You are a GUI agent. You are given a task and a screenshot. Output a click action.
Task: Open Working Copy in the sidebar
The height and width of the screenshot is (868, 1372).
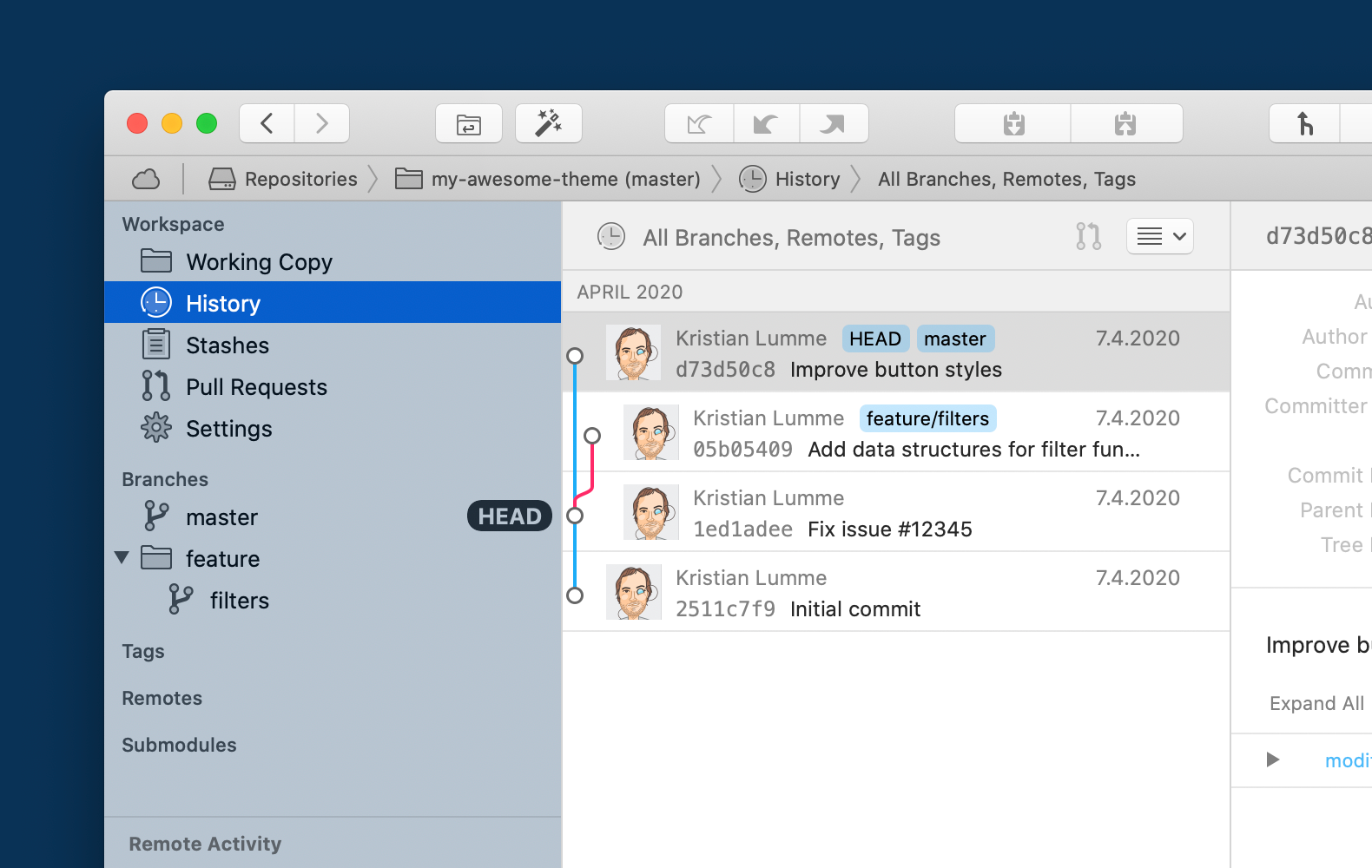(259, 262)
